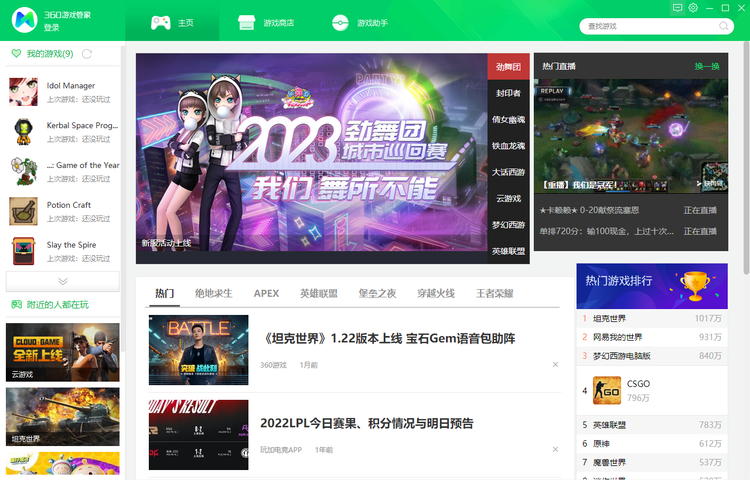Select 劲舞团 in banner list
This screenshot has height=480, width=750.
click(508, 66)
